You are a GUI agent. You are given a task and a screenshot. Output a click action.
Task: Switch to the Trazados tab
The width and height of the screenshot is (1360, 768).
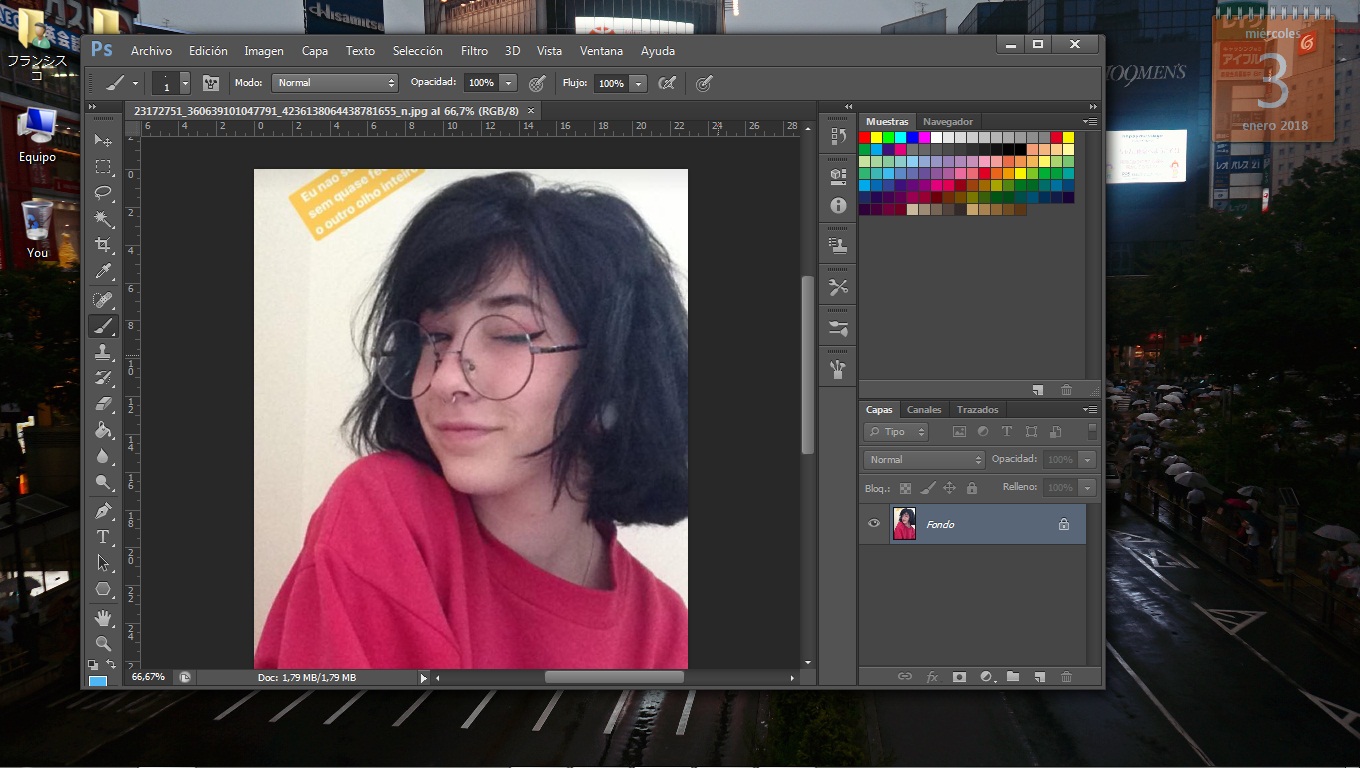[x=977, y=409]
